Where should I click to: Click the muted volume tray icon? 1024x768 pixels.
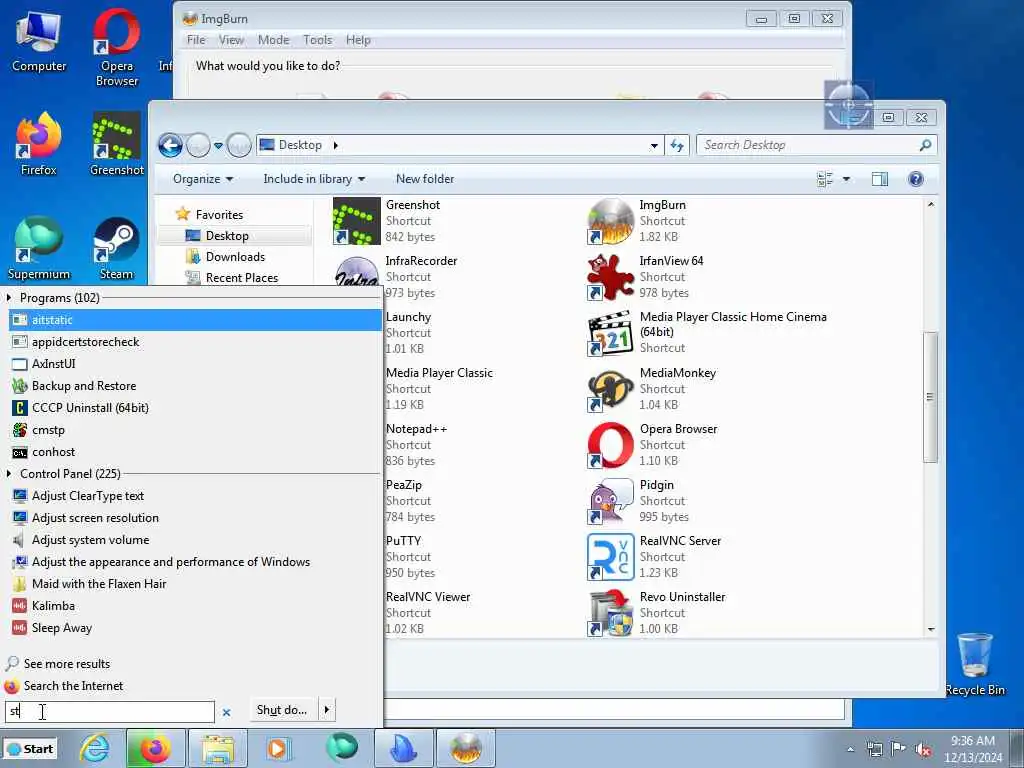(x=923, y=749)
